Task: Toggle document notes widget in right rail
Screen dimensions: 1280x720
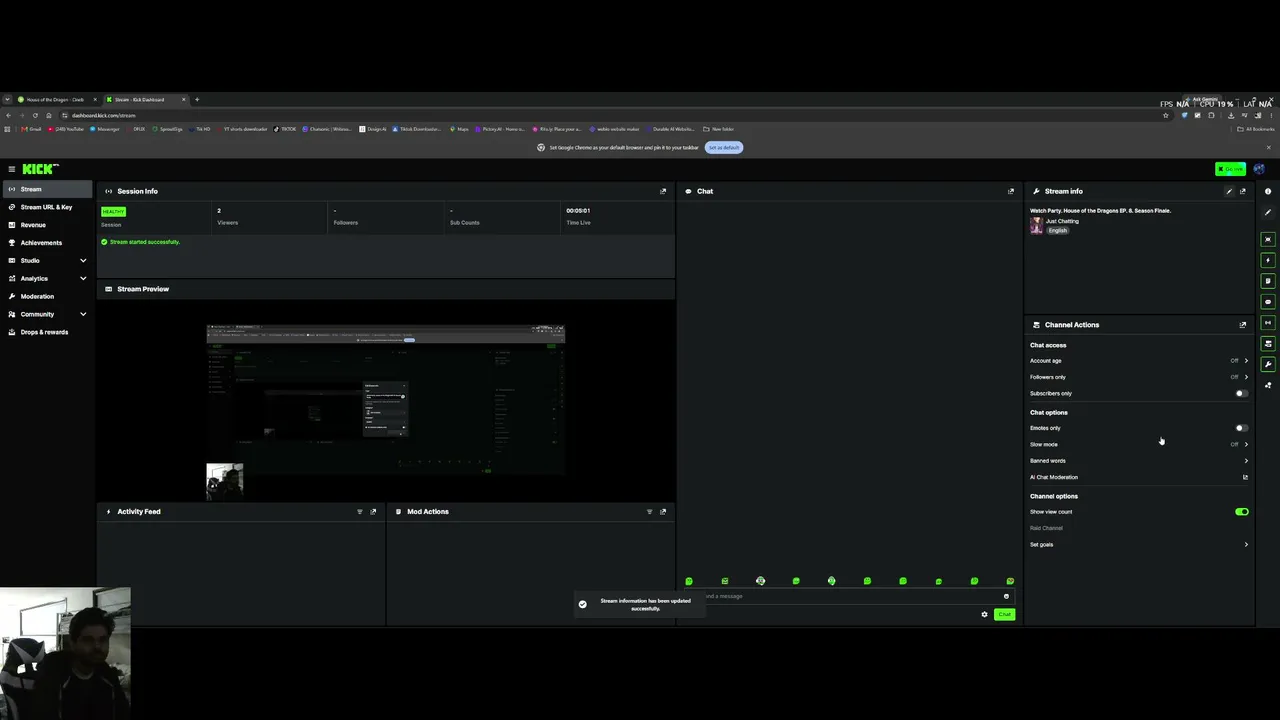Action: click(1268, 281)
